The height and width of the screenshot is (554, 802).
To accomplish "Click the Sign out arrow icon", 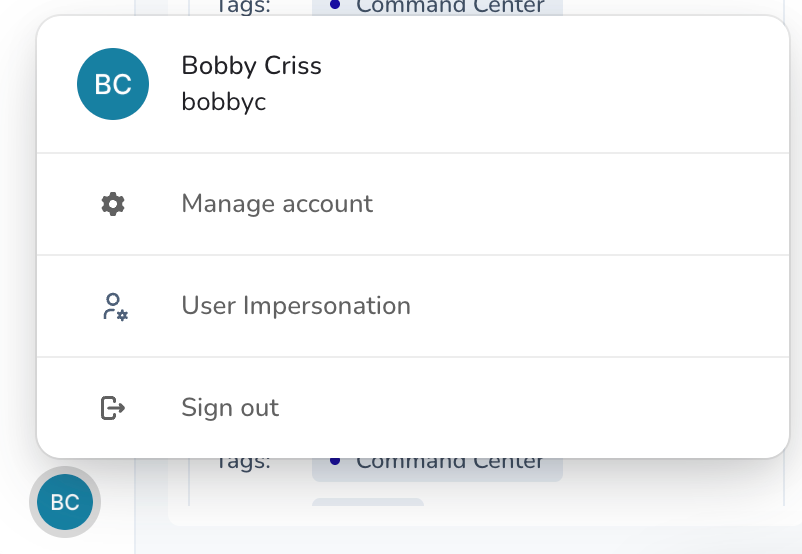I will [113, 408].
